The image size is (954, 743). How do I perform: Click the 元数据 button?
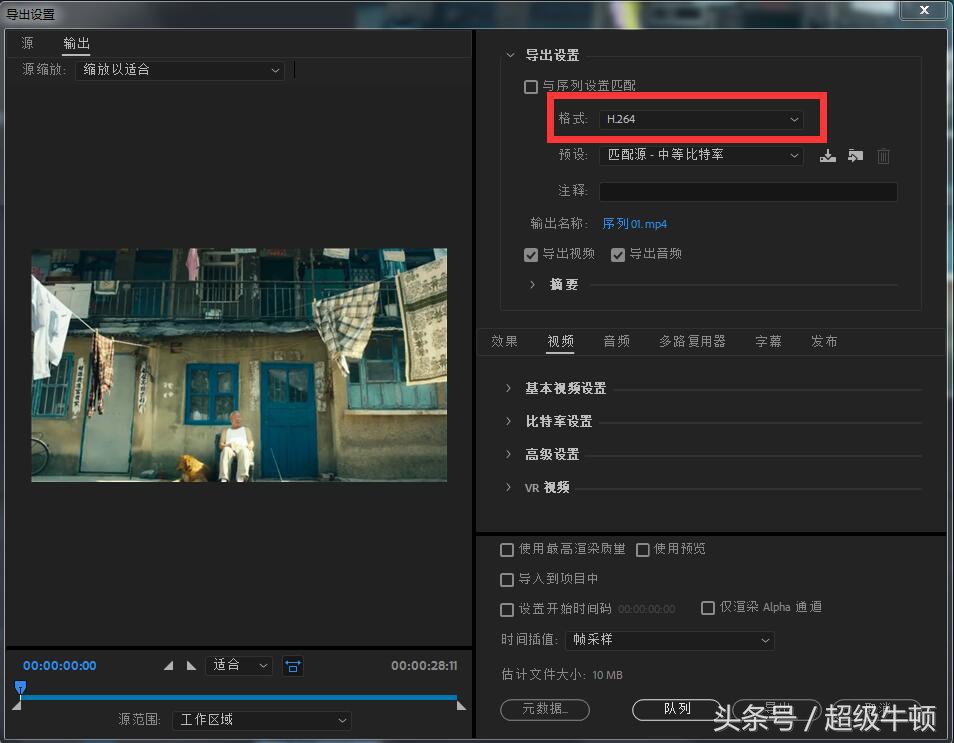(x=545, y=709)
